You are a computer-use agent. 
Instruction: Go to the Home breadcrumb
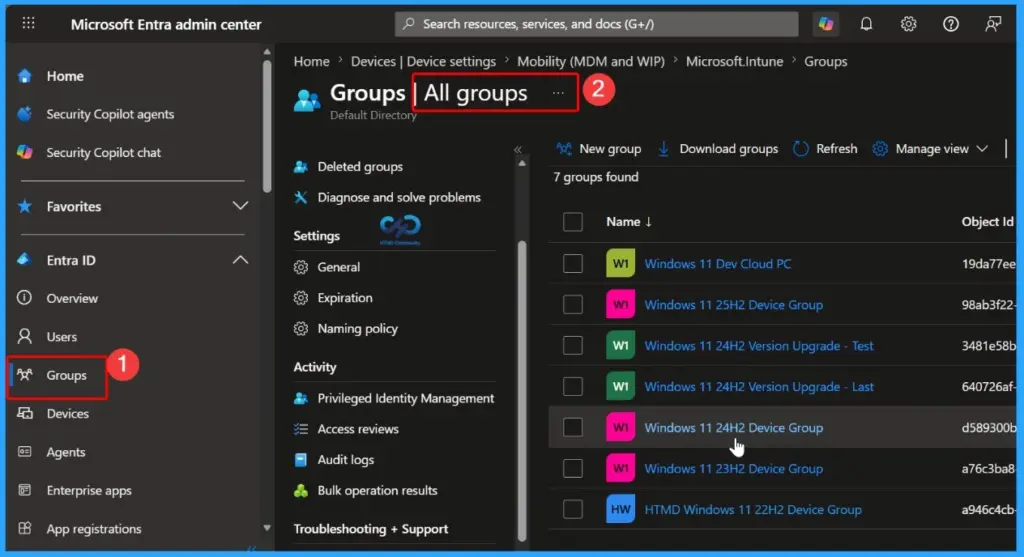312,61
